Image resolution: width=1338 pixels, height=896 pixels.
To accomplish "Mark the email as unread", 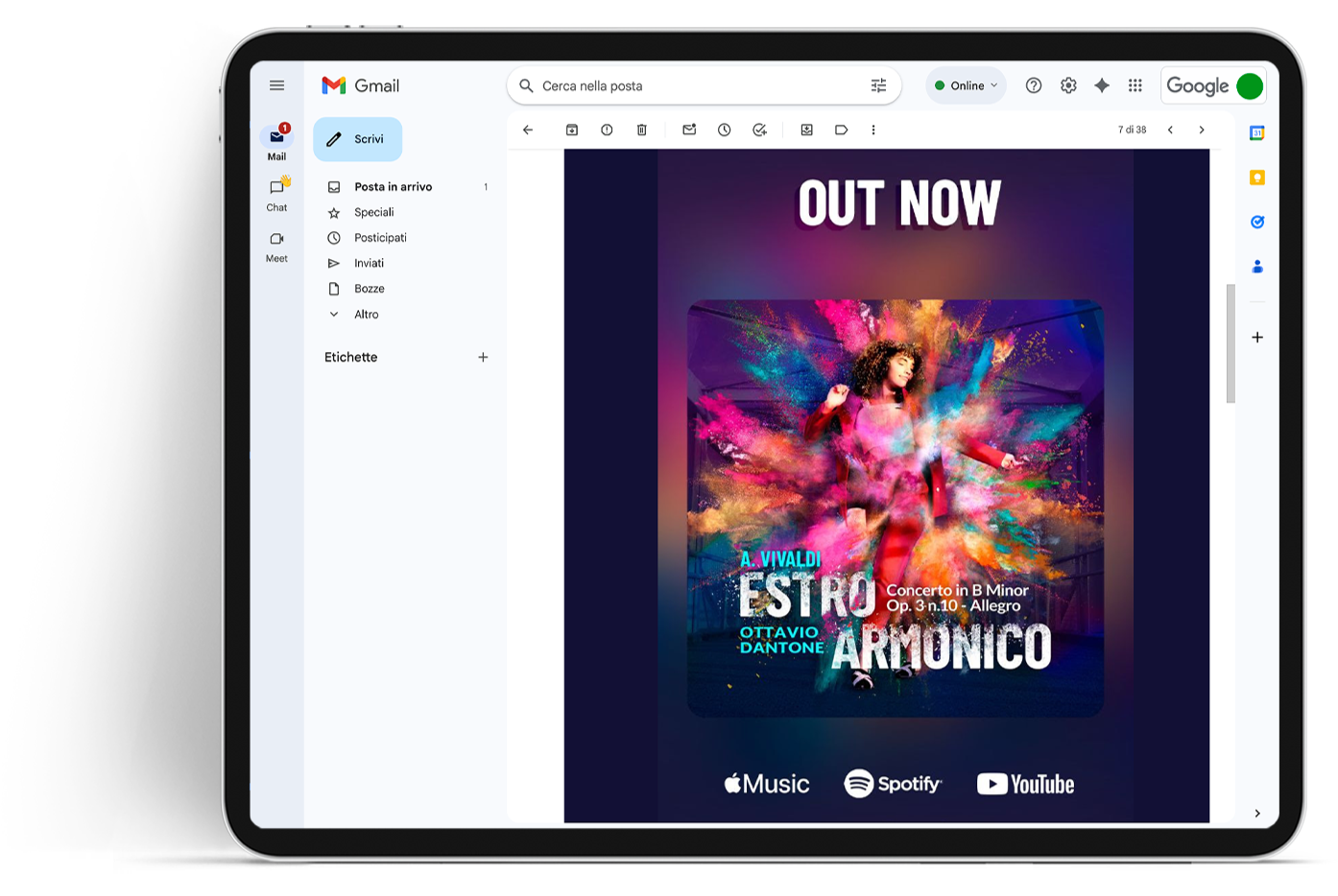I will point(689,130).
